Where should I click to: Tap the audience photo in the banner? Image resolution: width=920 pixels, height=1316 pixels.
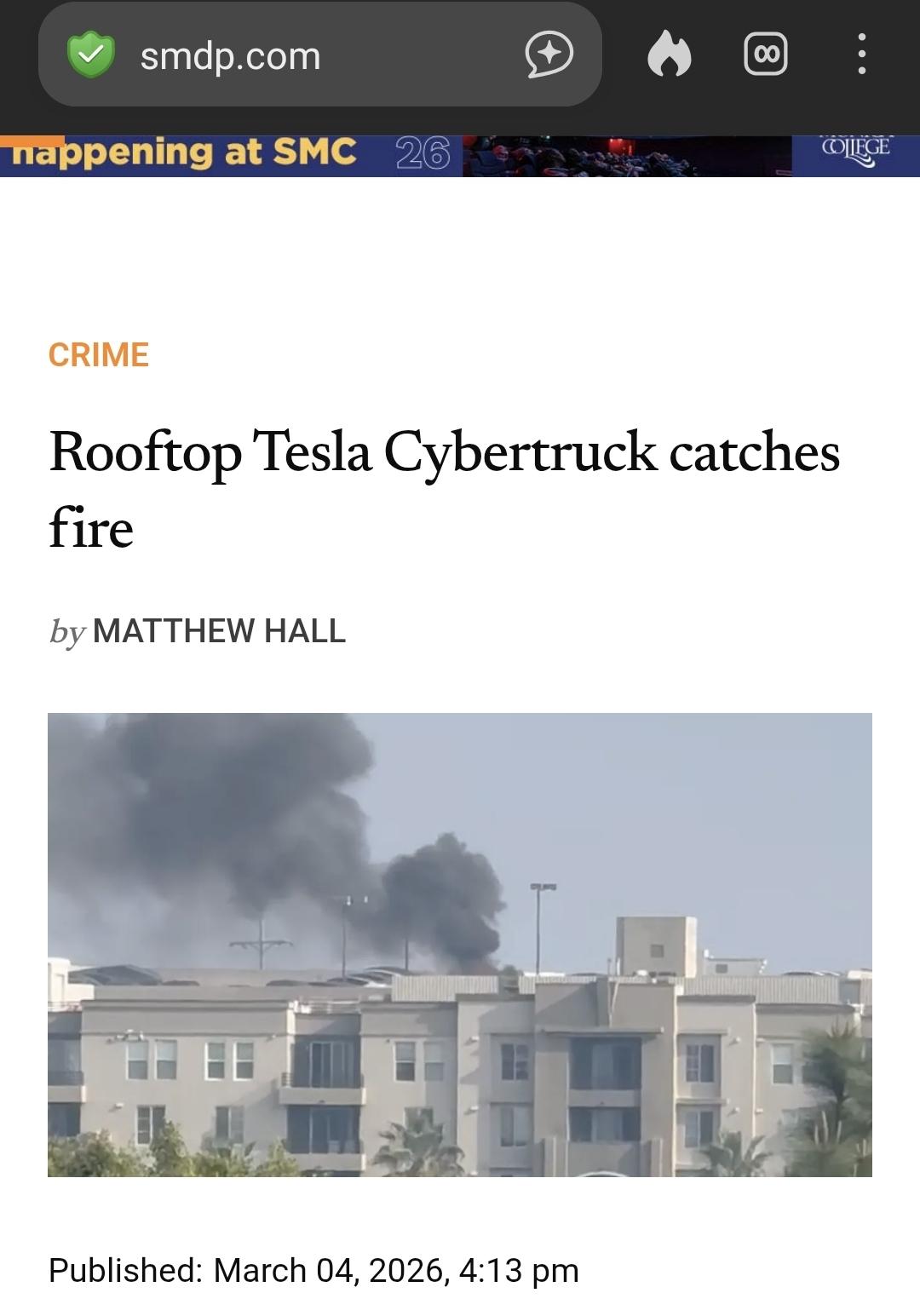(626, 156)
